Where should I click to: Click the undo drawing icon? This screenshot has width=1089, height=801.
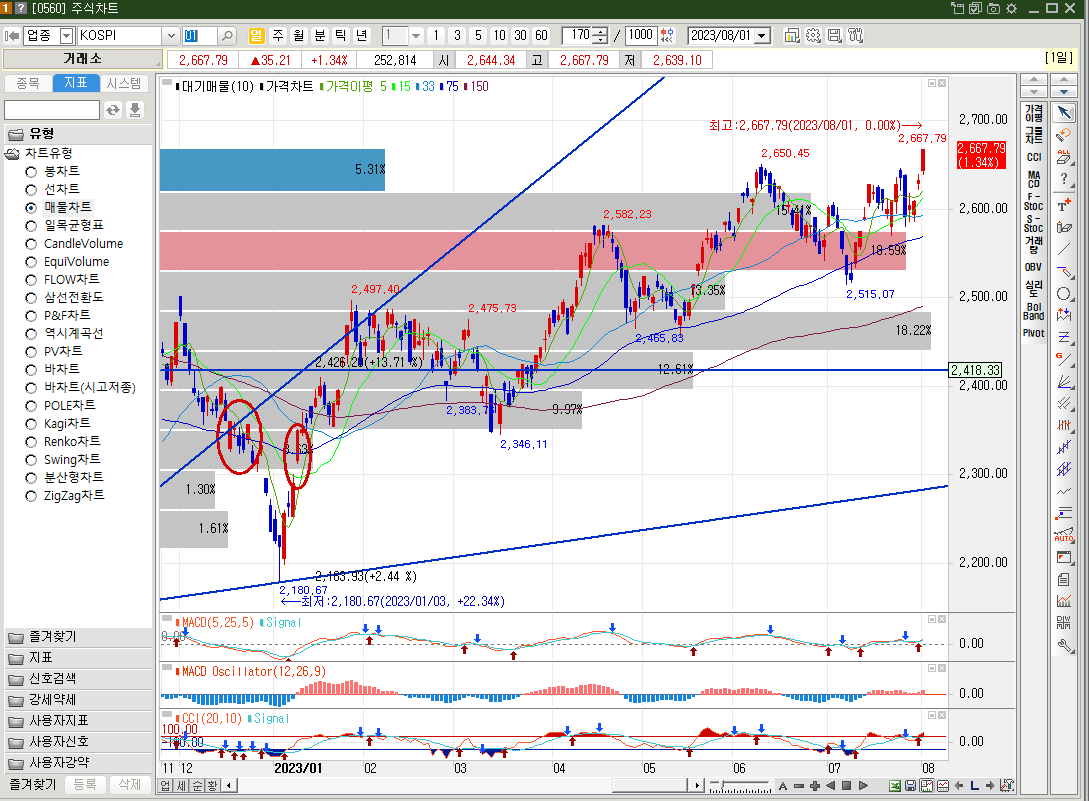pyautogui.click(x=1063, y=135)
